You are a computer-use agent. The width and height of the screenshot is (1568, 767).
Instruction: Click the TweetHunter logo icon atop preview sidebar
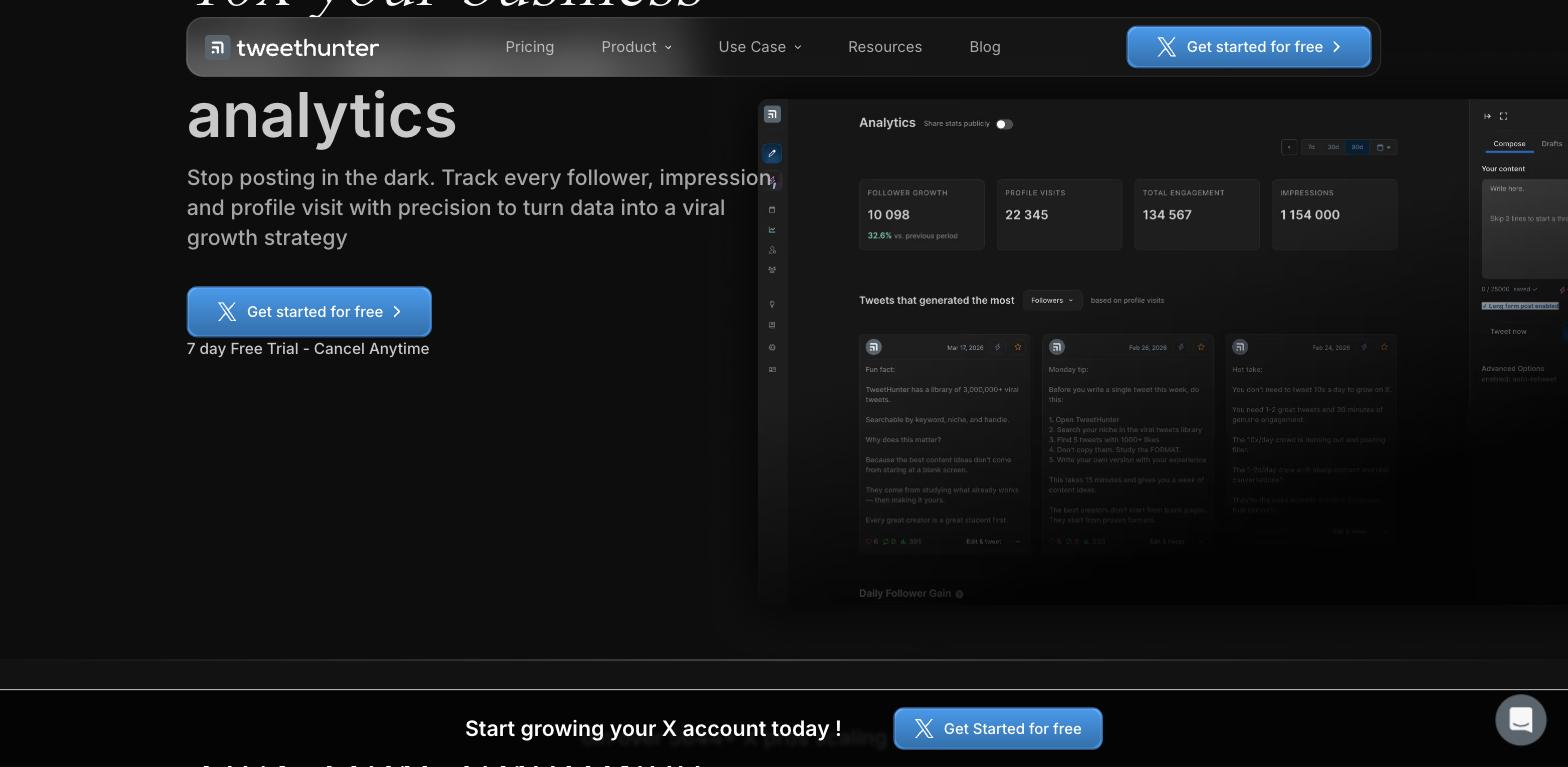tap(772, 115)
